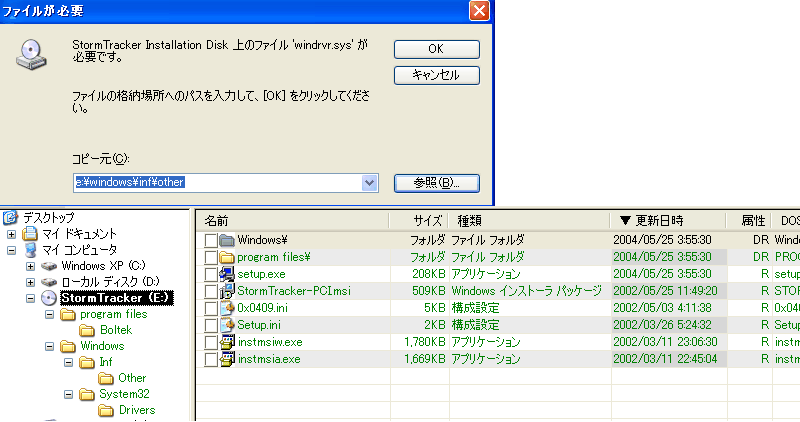
Task: Check the box for instmsiw.exe
Action: (211, 342)
